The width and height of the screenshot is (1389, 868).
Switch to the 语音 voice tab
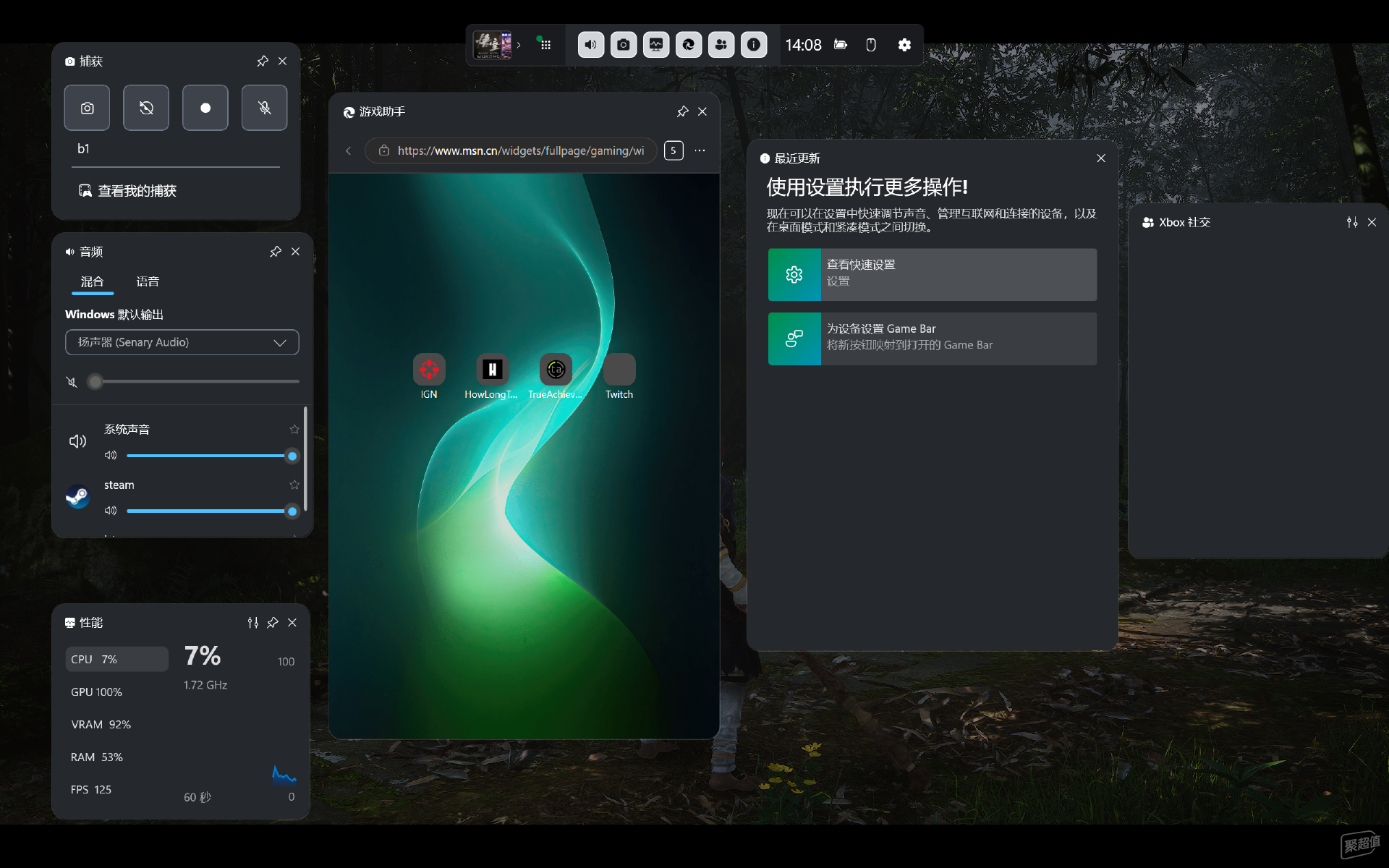(148, 281)
